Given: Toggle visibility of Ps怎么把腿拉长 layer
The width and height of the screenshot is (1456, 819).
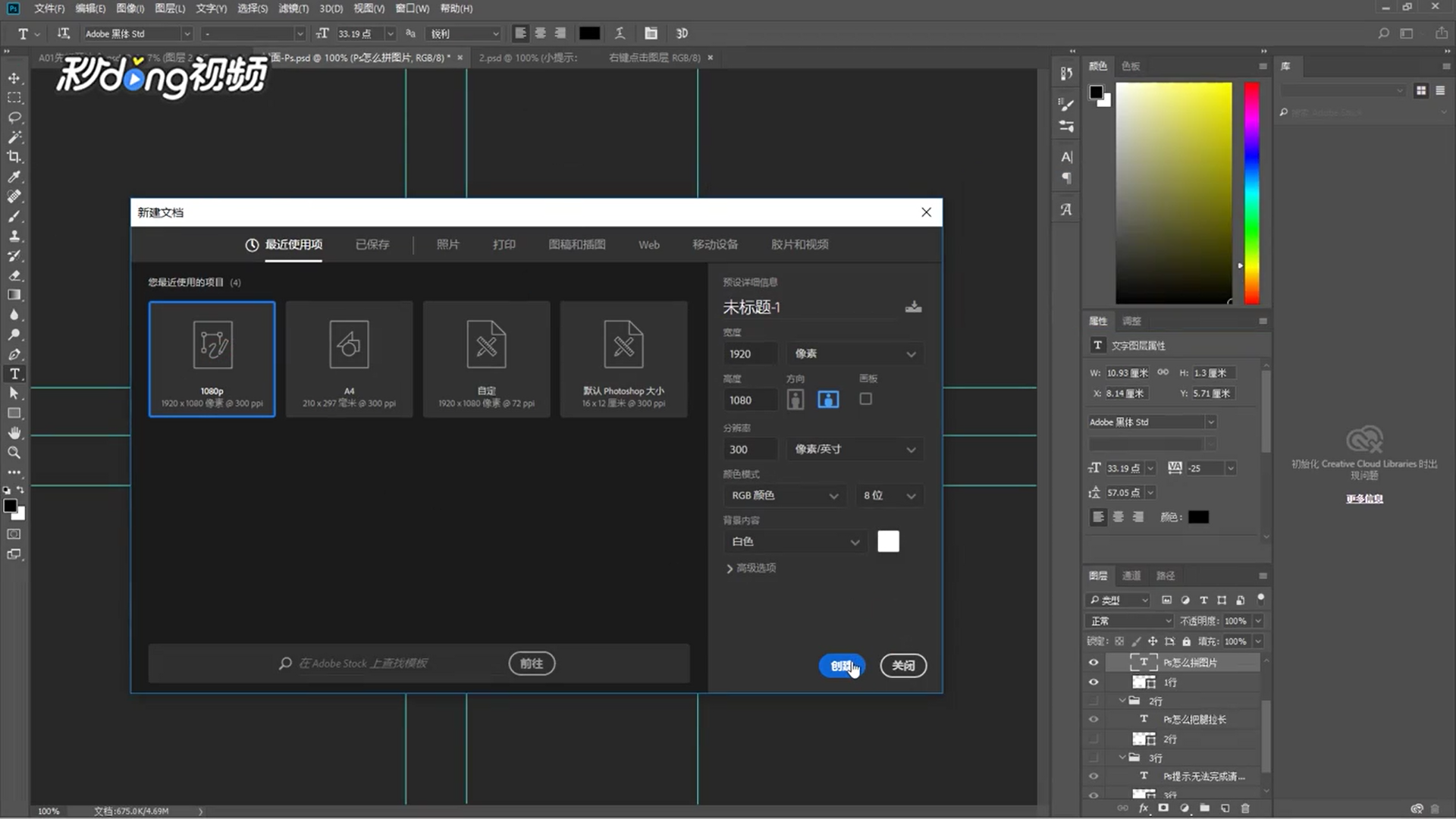Looking at the screenshot, I should point(1094,719).
